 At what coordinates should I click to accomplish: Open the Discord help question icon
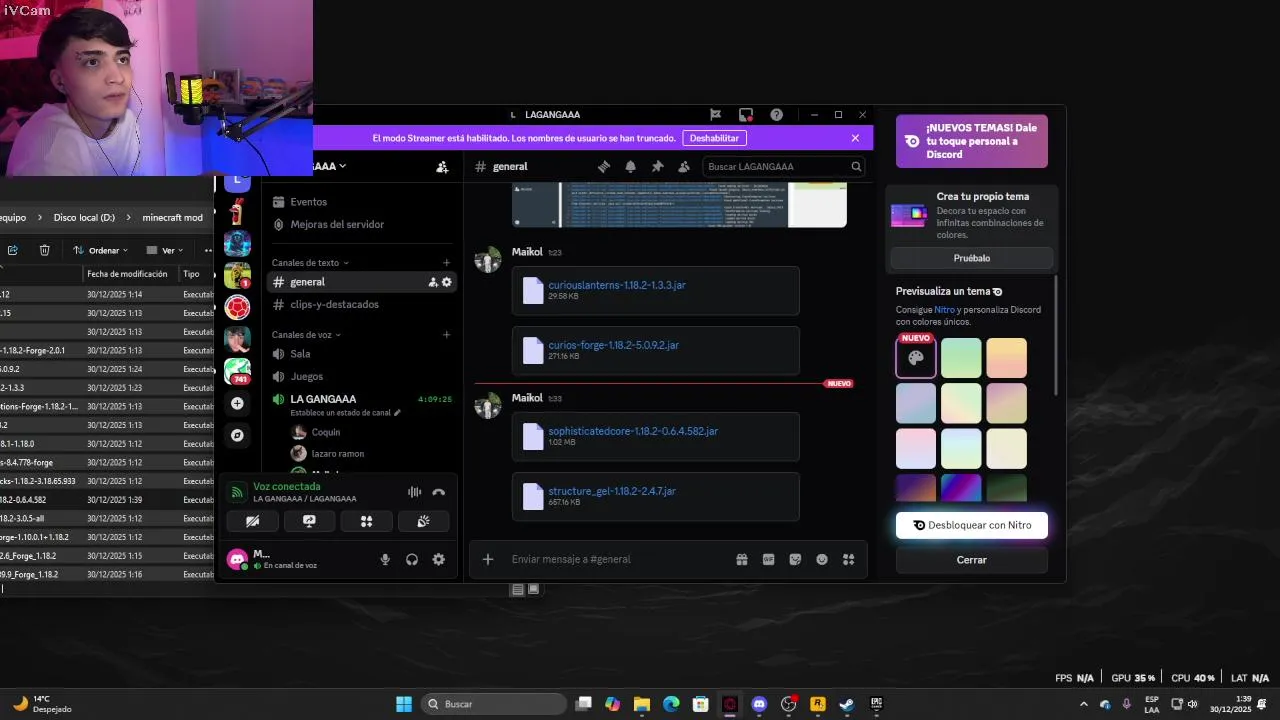point(777,115)
